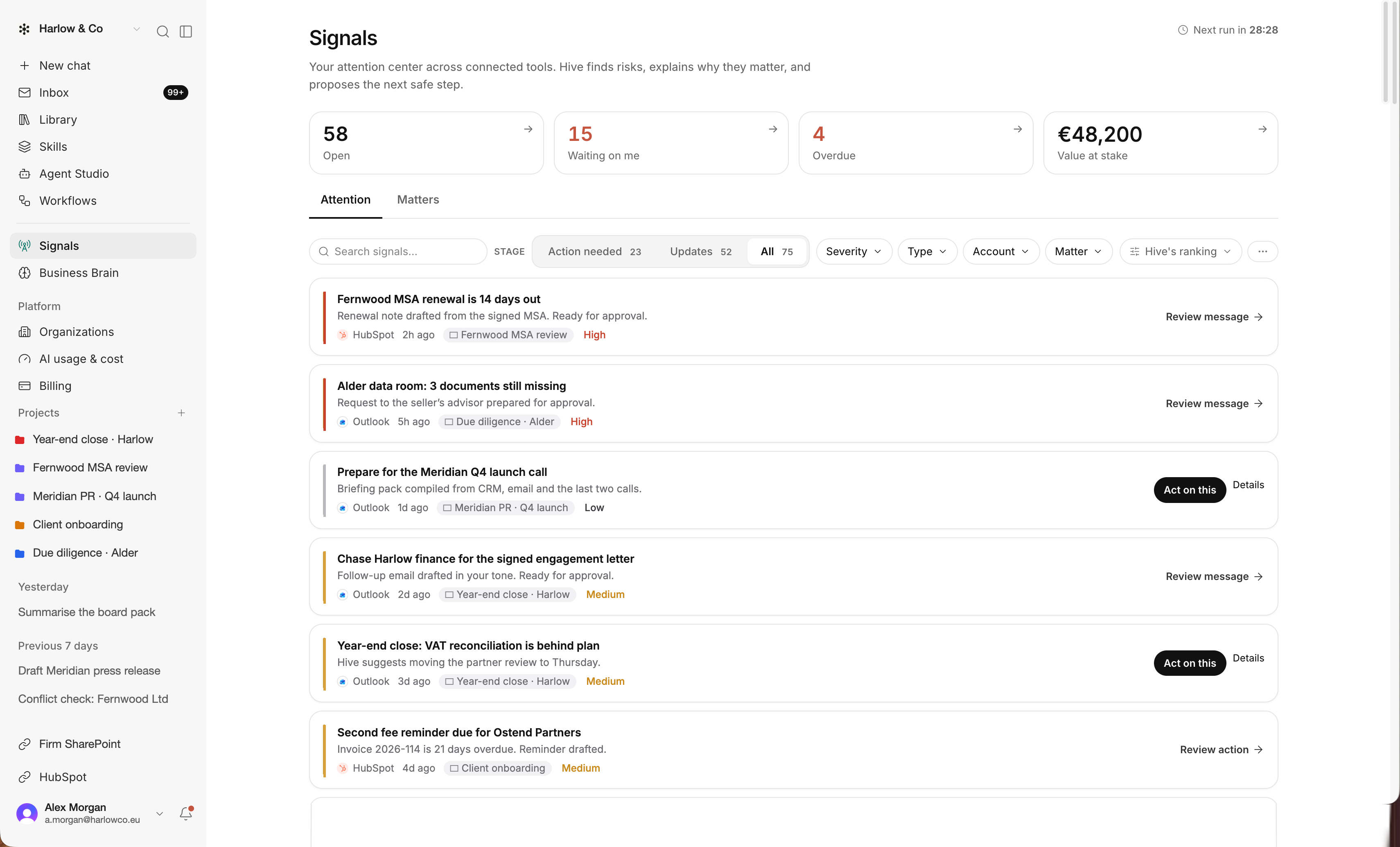Open the Firm SharePoint link
1400x847 pixels.
pyautogui.click(x=103, y=744)
